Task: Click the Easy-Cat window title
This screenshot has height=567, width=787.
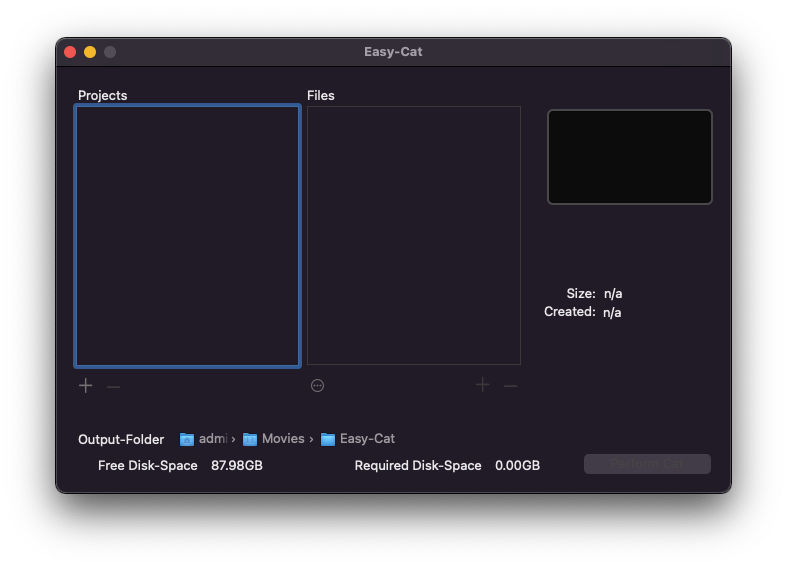Action: pyautogui.click(x=393, y=52)
